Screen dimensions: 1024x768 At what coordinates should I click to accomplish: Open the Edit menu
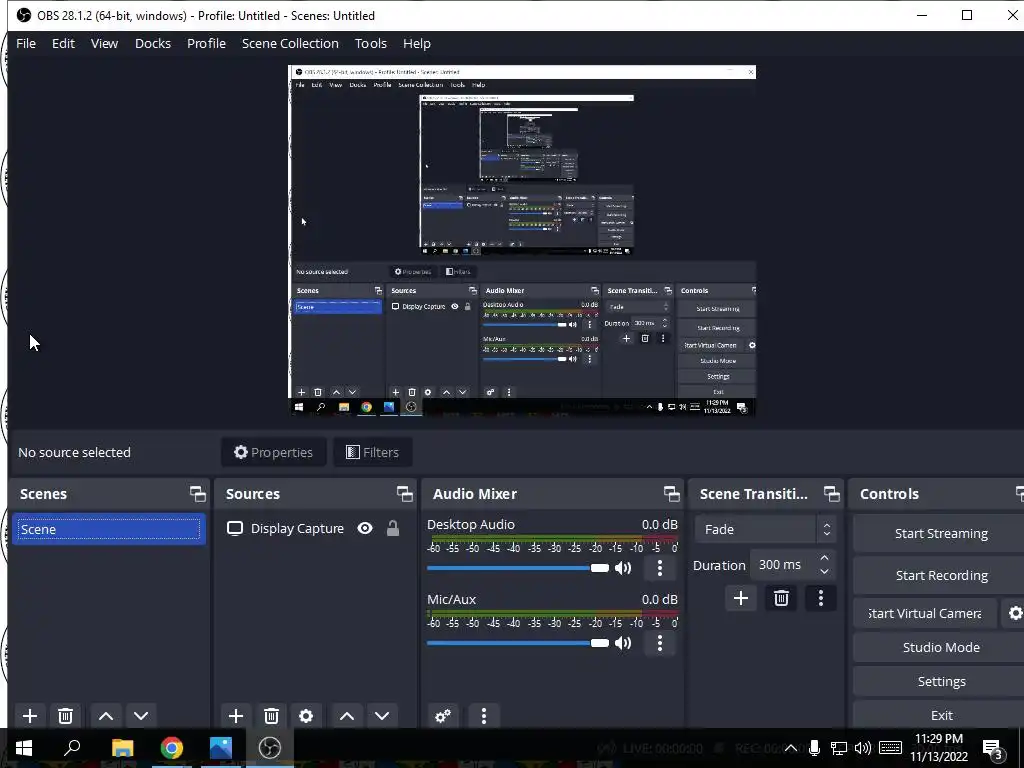[63, 43]
